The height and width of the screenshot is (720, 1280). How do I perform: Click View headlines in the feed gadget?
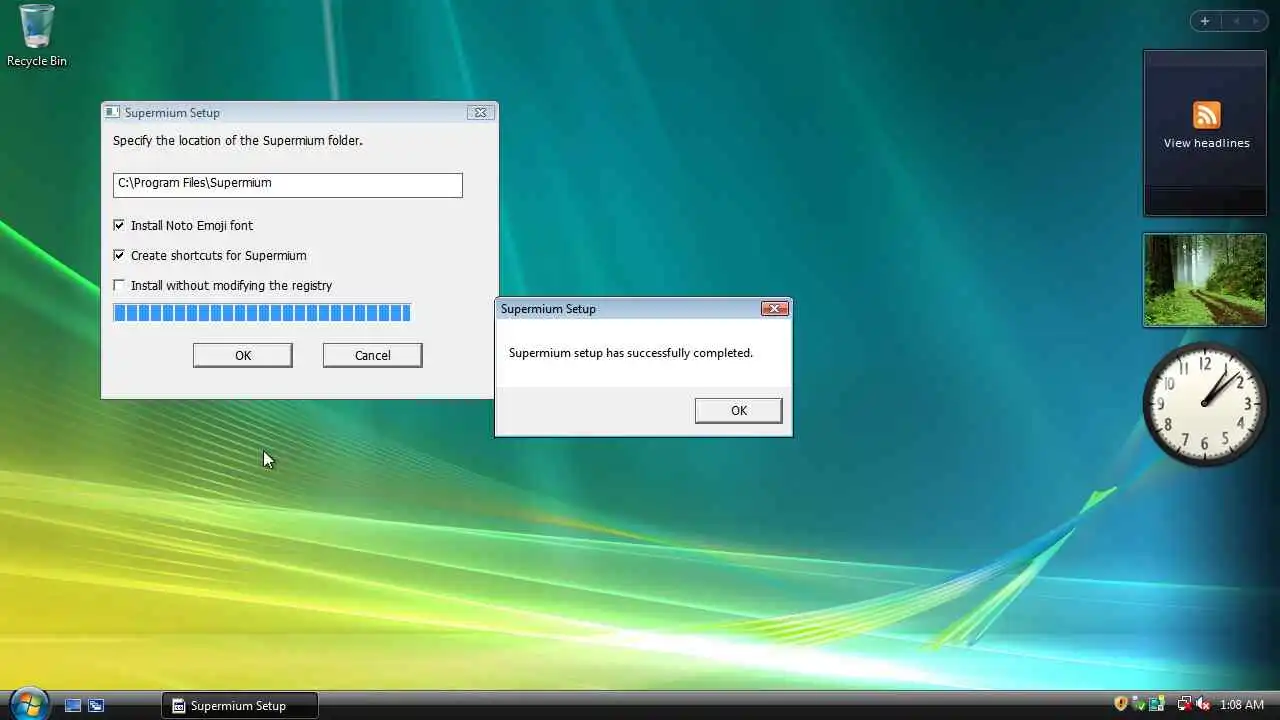1206,143
